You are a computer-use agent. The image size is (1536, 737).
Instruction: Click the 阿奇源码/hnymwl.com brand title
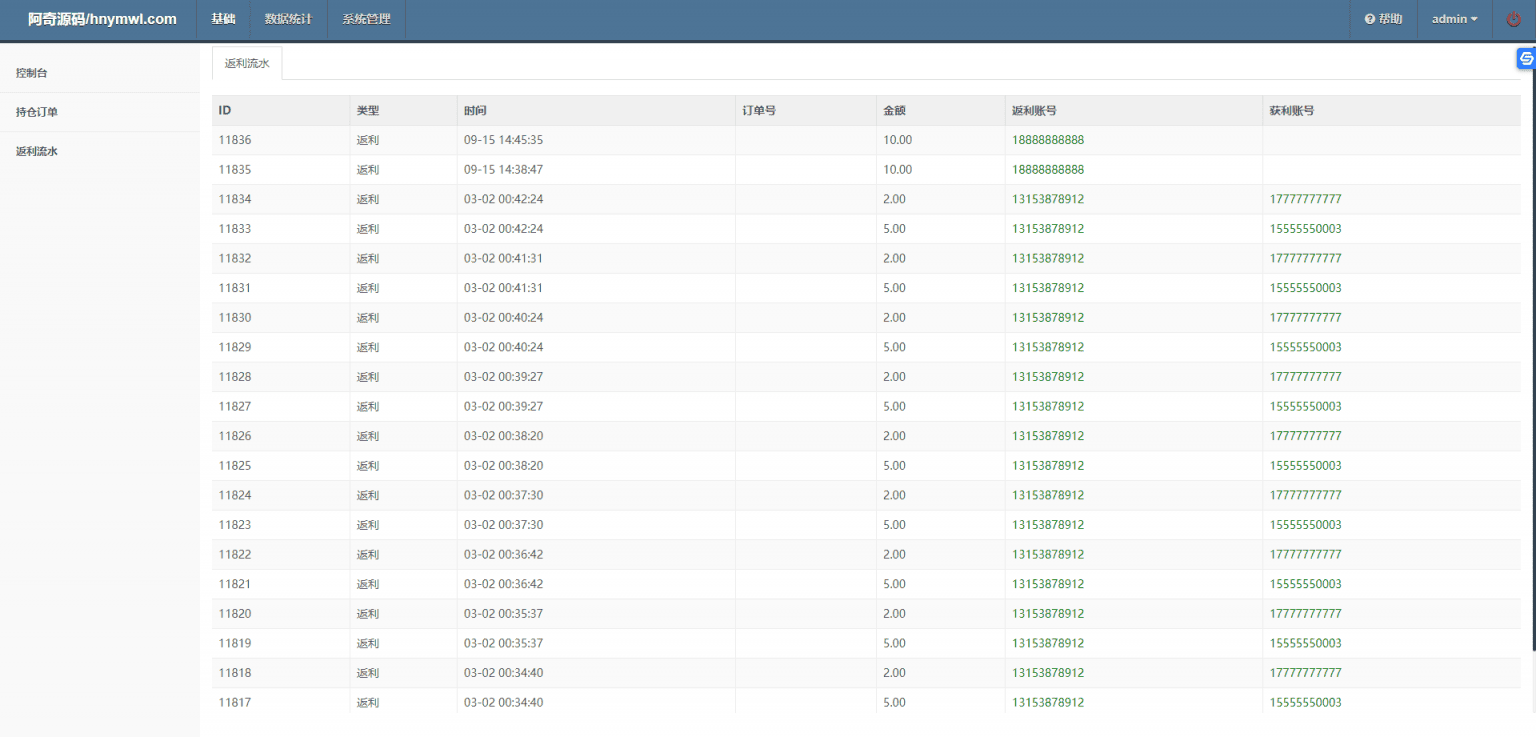pyautogui.click(x=102, y=19)
